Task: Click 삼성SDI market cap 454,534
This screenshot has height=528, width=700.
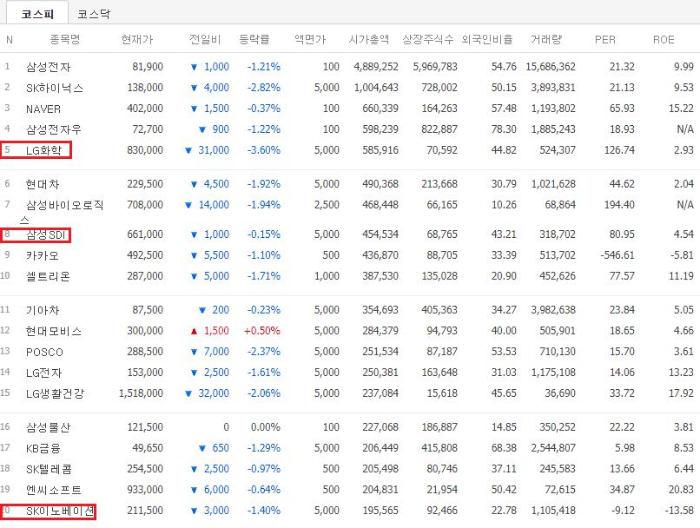Action: (x=380, y=234)
